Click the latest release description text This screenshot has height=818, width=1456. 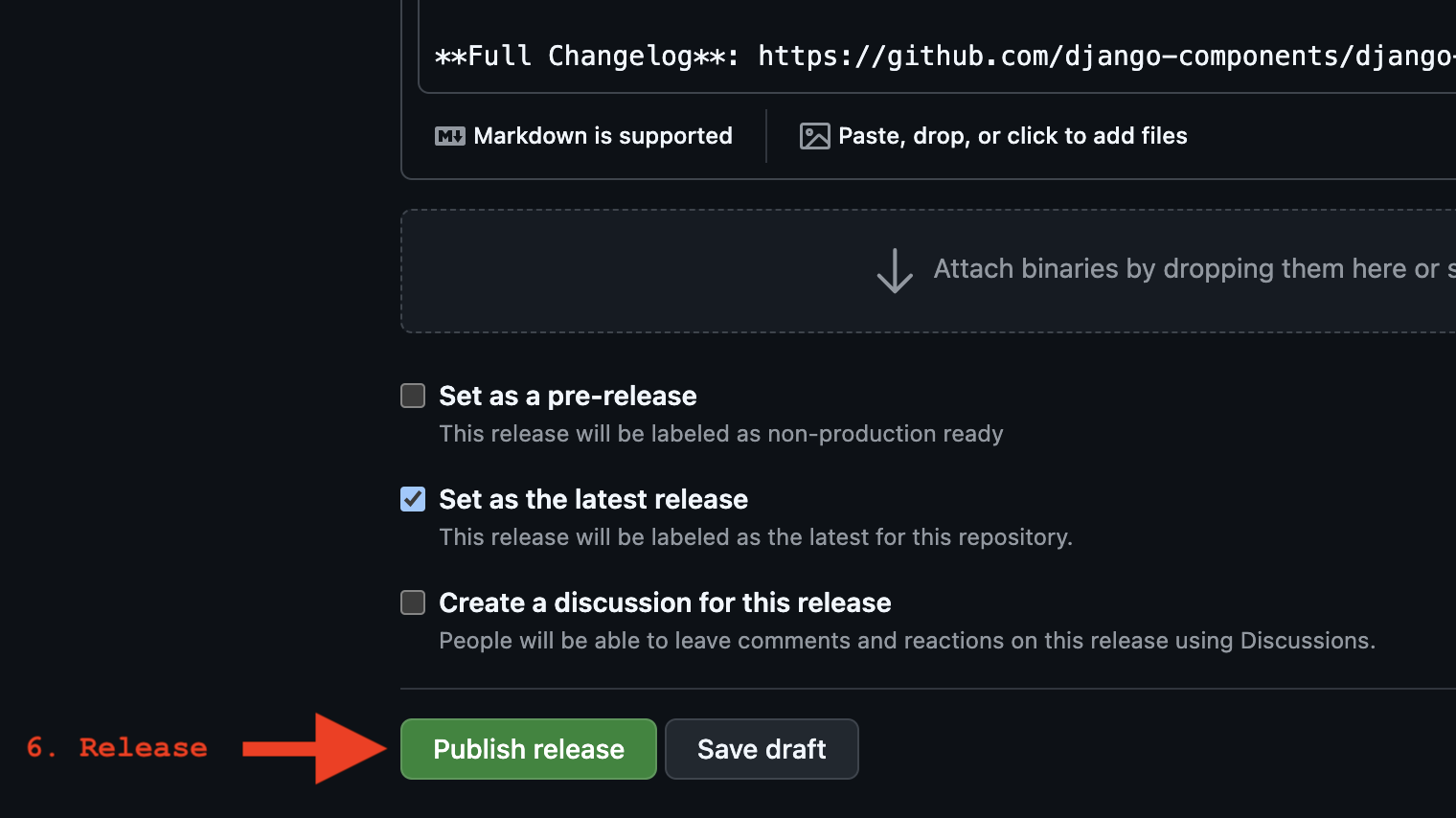pyautogui.click(x=756, y=537)
